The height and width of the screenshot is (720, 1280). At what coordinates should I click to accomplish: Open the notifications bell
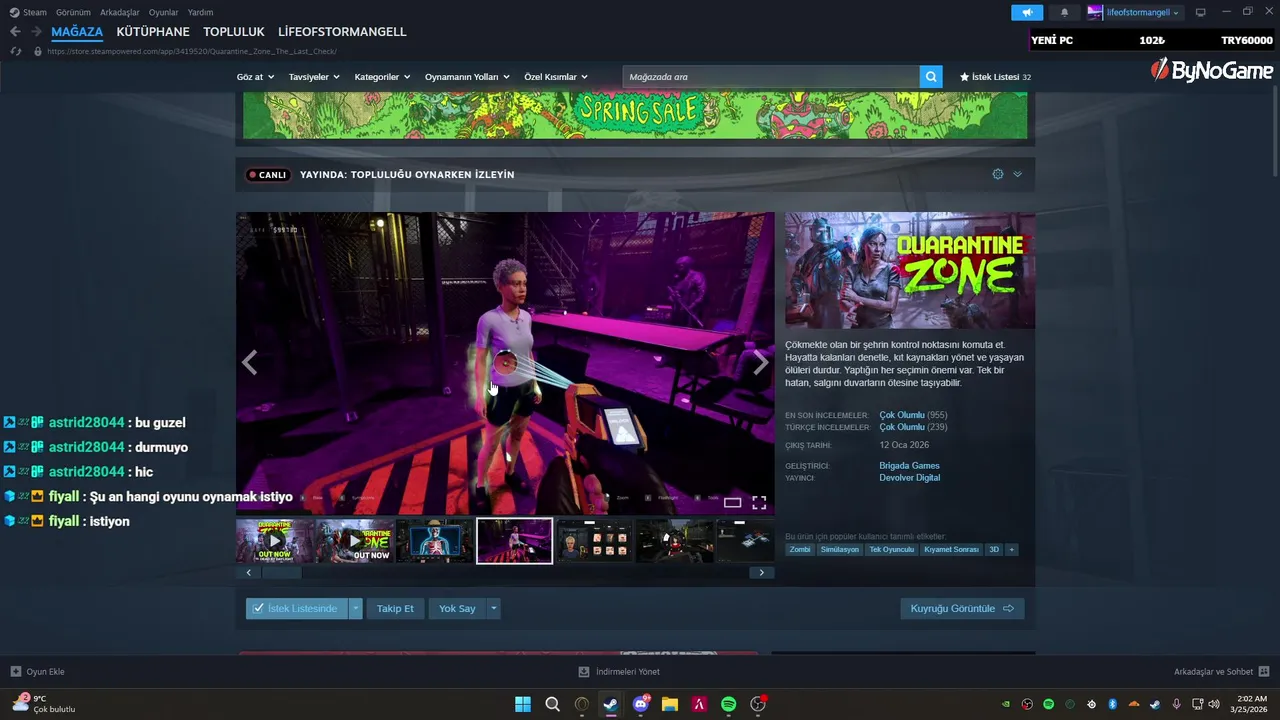1064,12
